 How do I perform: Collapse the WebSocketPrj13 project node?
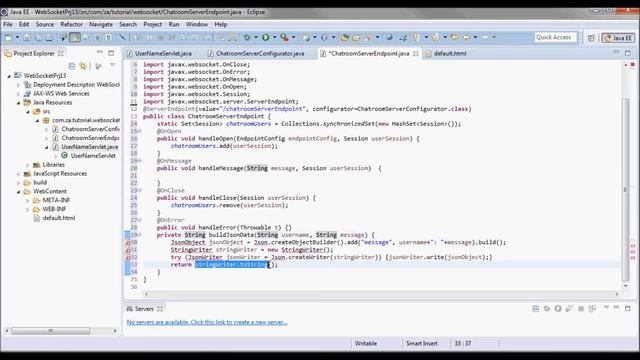[x=9, y=76]
